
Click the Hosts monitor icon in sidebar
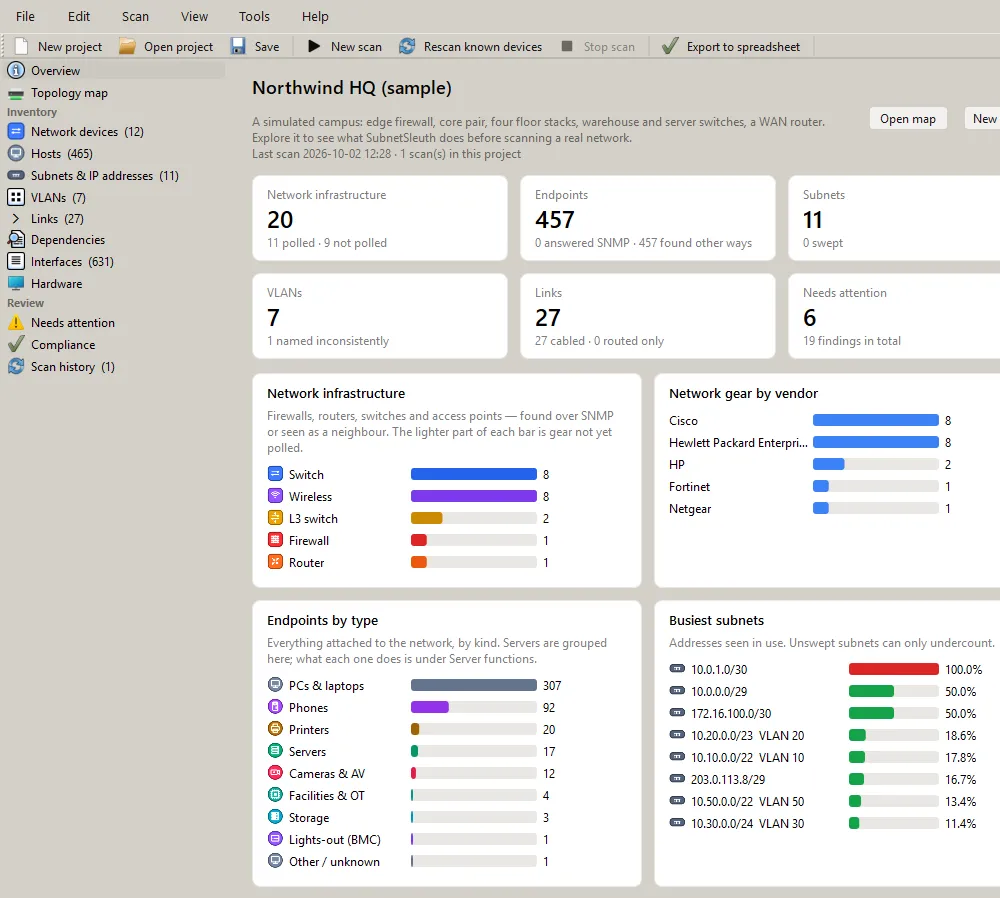16,154
